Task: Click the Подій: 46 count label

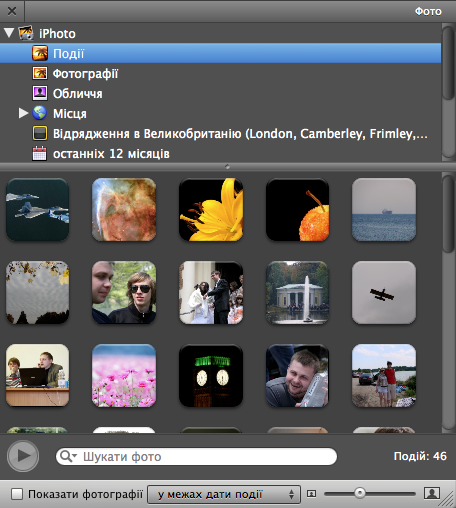Action: click(420, 456)
